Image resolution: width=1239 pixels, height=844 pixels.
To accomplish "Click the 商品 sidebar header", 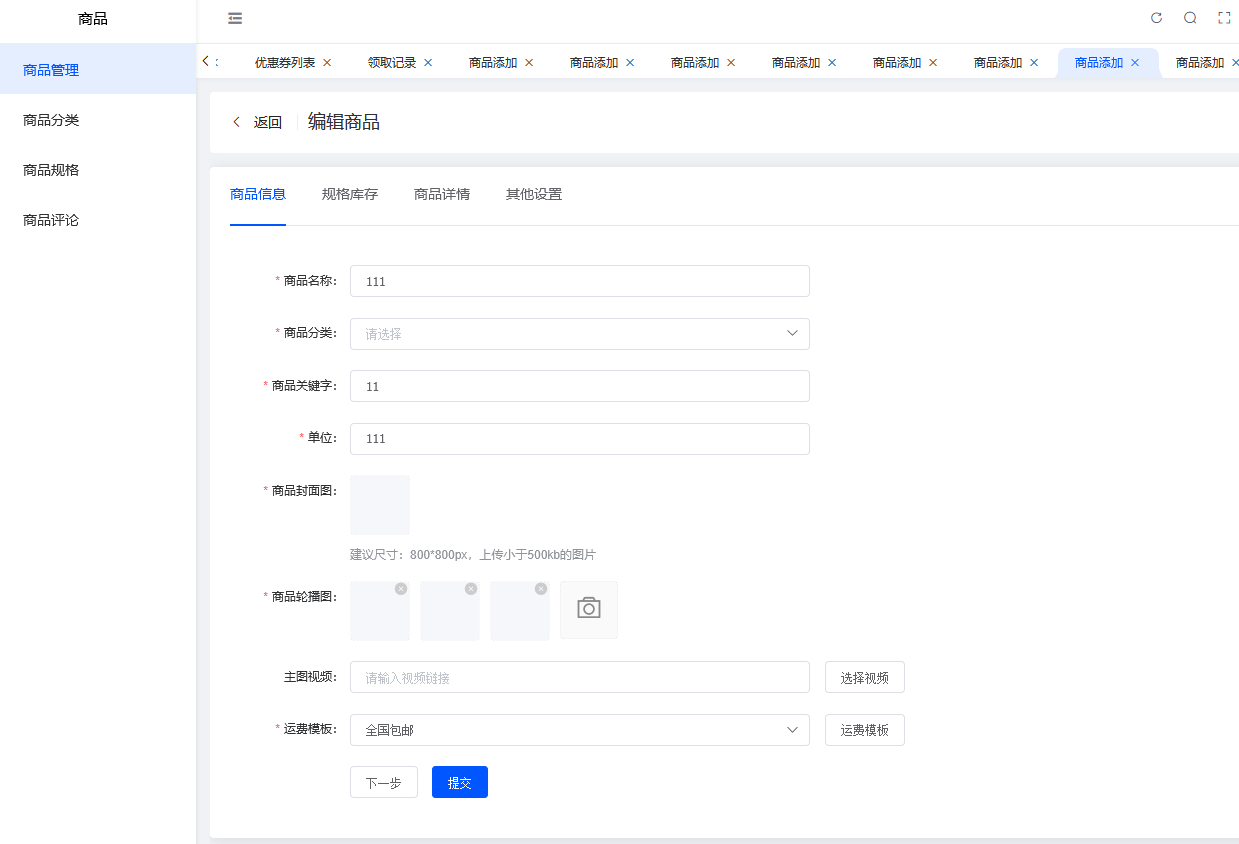I will [93, 18].
